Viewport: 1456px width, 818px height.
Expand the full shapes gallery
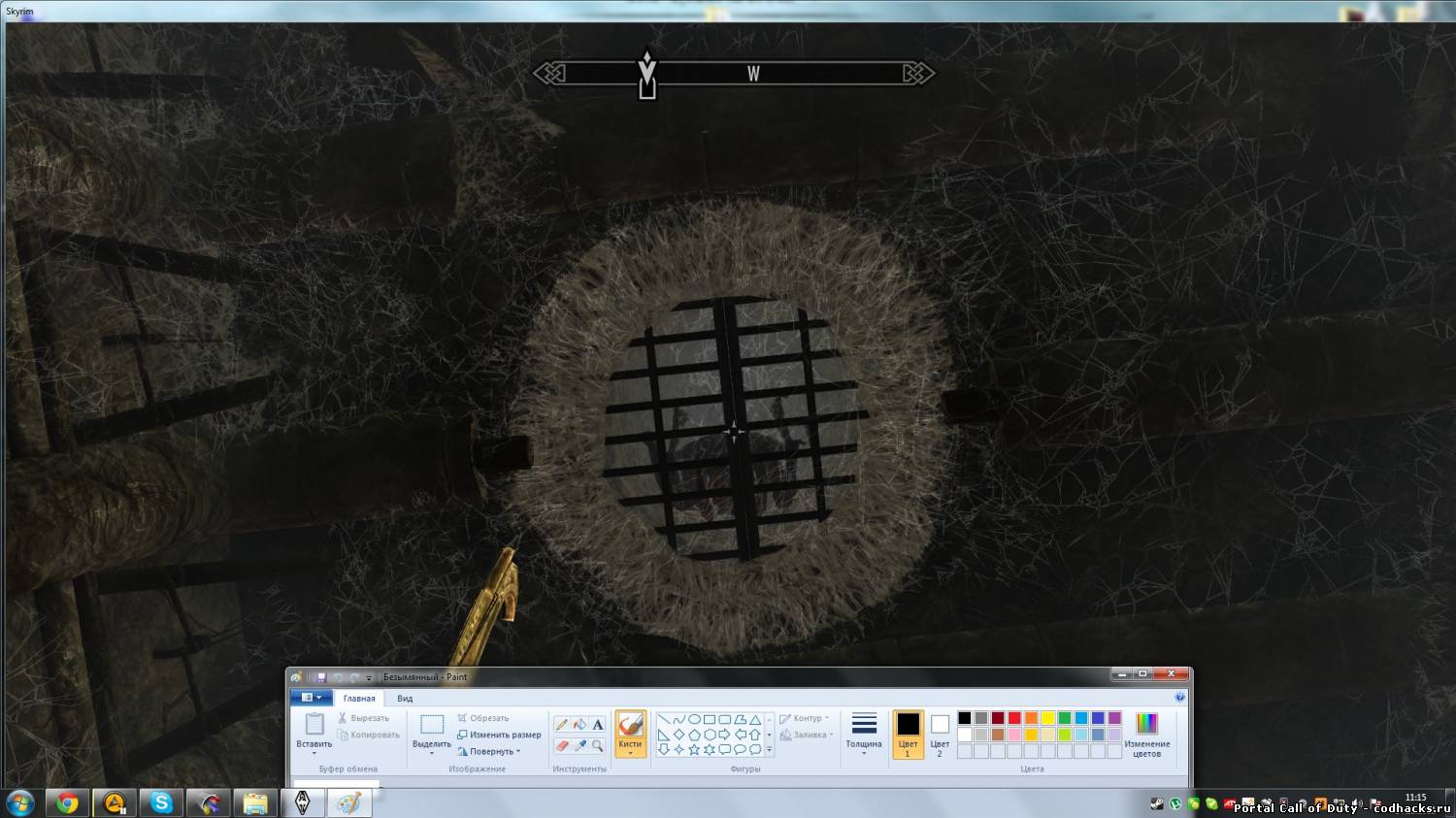[770, 750]
